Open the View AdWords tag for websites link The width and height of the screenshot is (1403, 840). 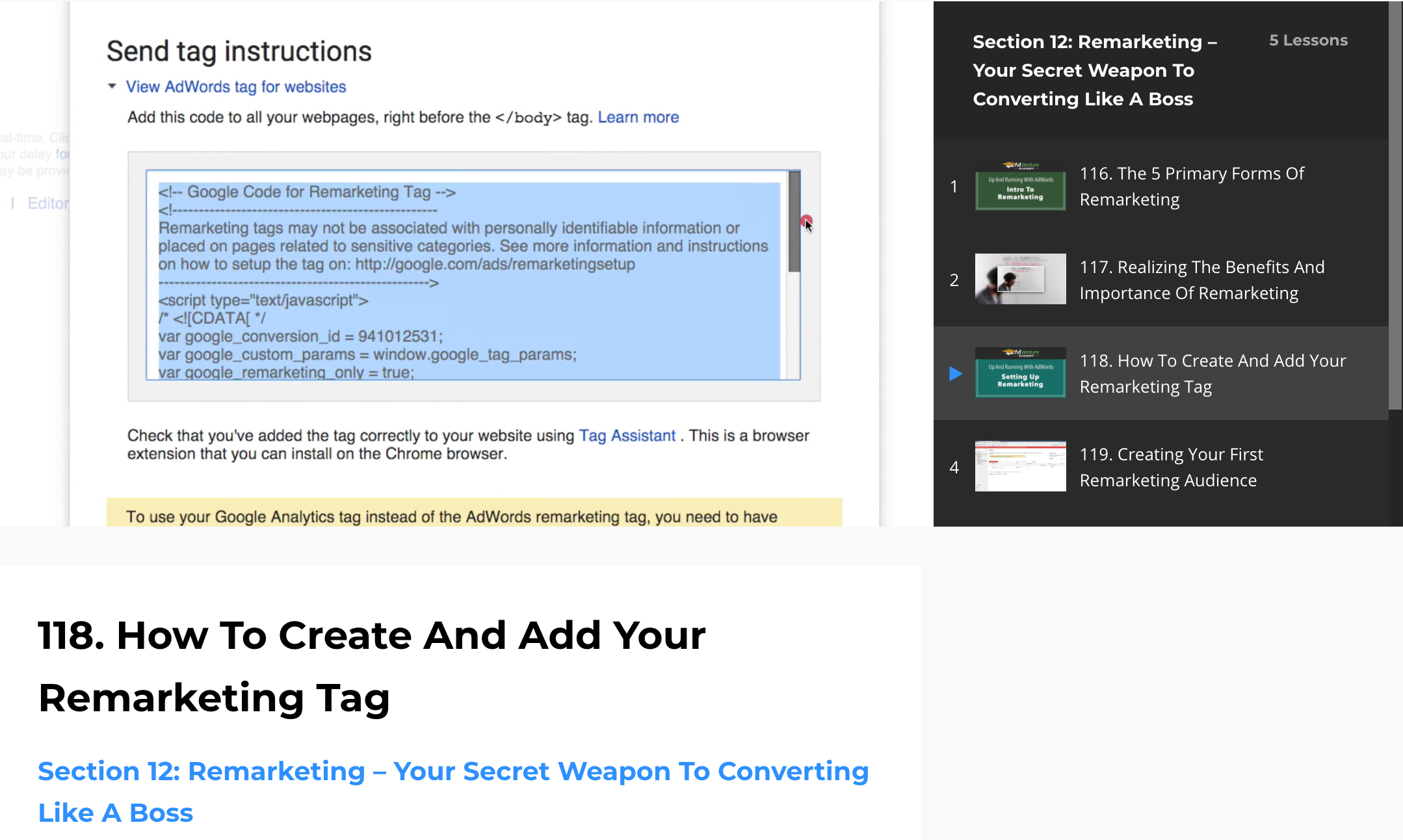[235, 86]
